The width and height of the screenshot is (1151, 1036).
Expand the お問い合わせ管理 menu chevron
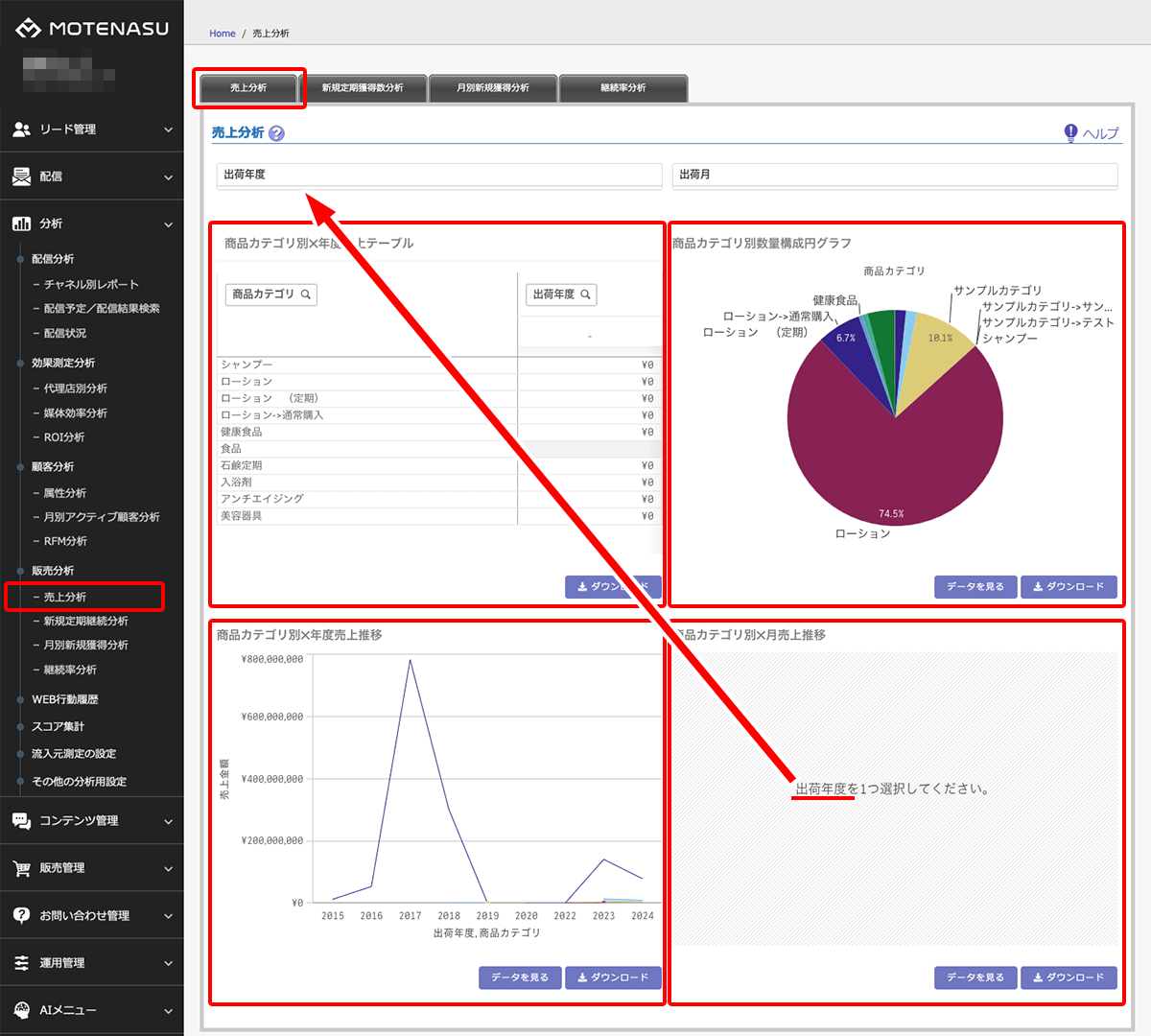click(168, 916)
